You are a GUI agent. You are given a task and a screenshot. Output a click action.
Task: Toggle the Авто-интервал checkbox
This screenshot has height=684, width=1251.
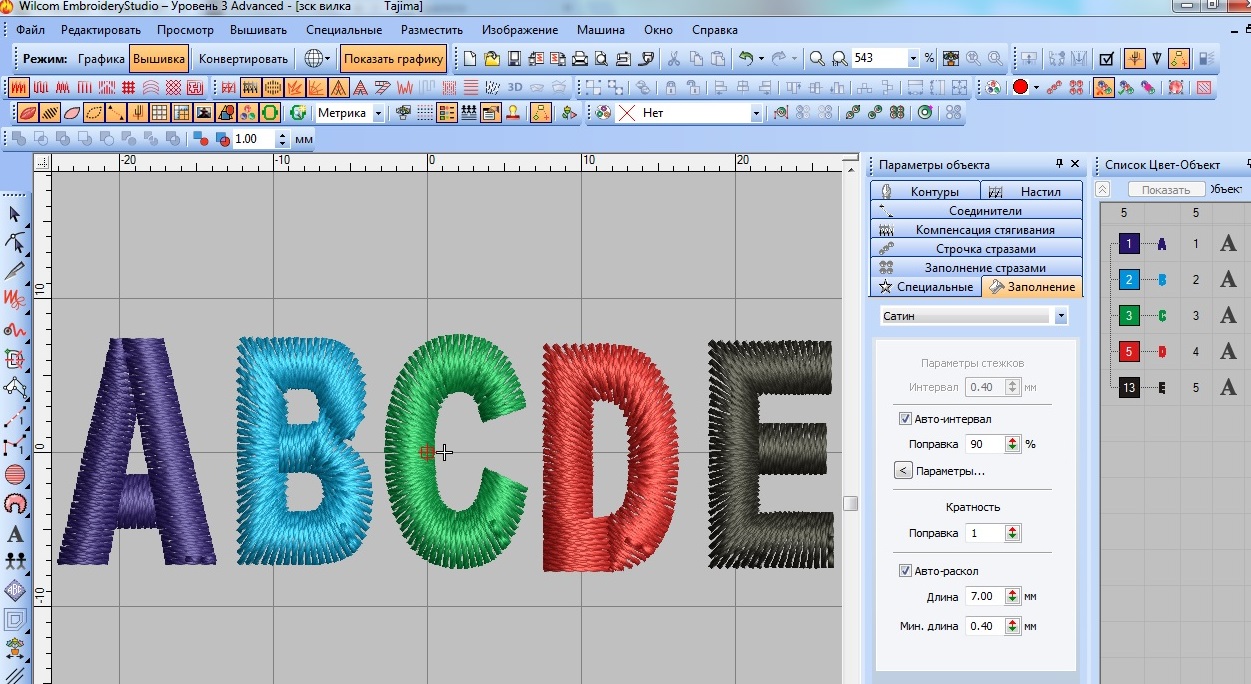click(906, 419)
